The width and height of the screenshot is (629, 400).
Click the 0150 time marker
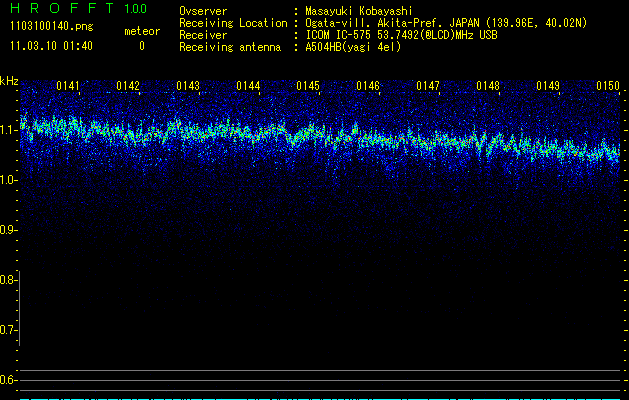(608, 87)
